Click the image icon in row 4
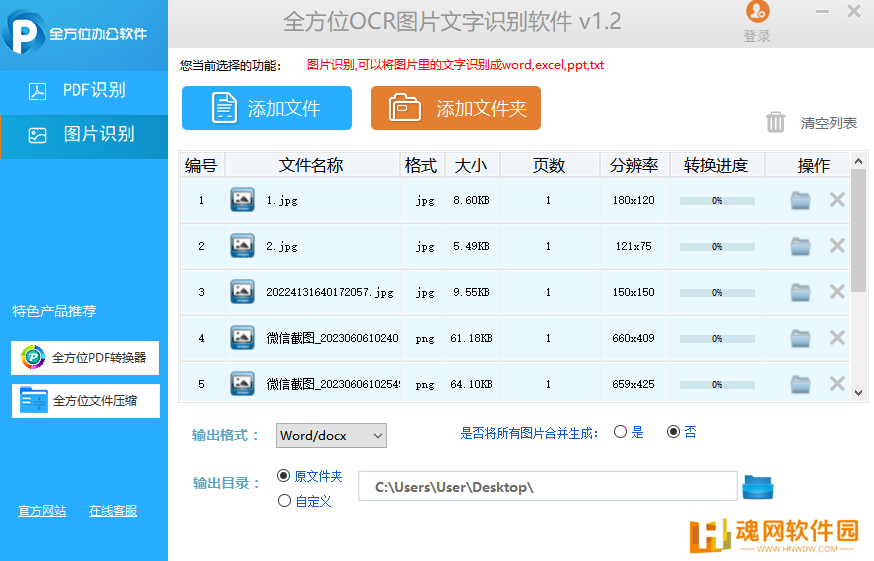This screenshot has width=874, height=561. [242, 337]
